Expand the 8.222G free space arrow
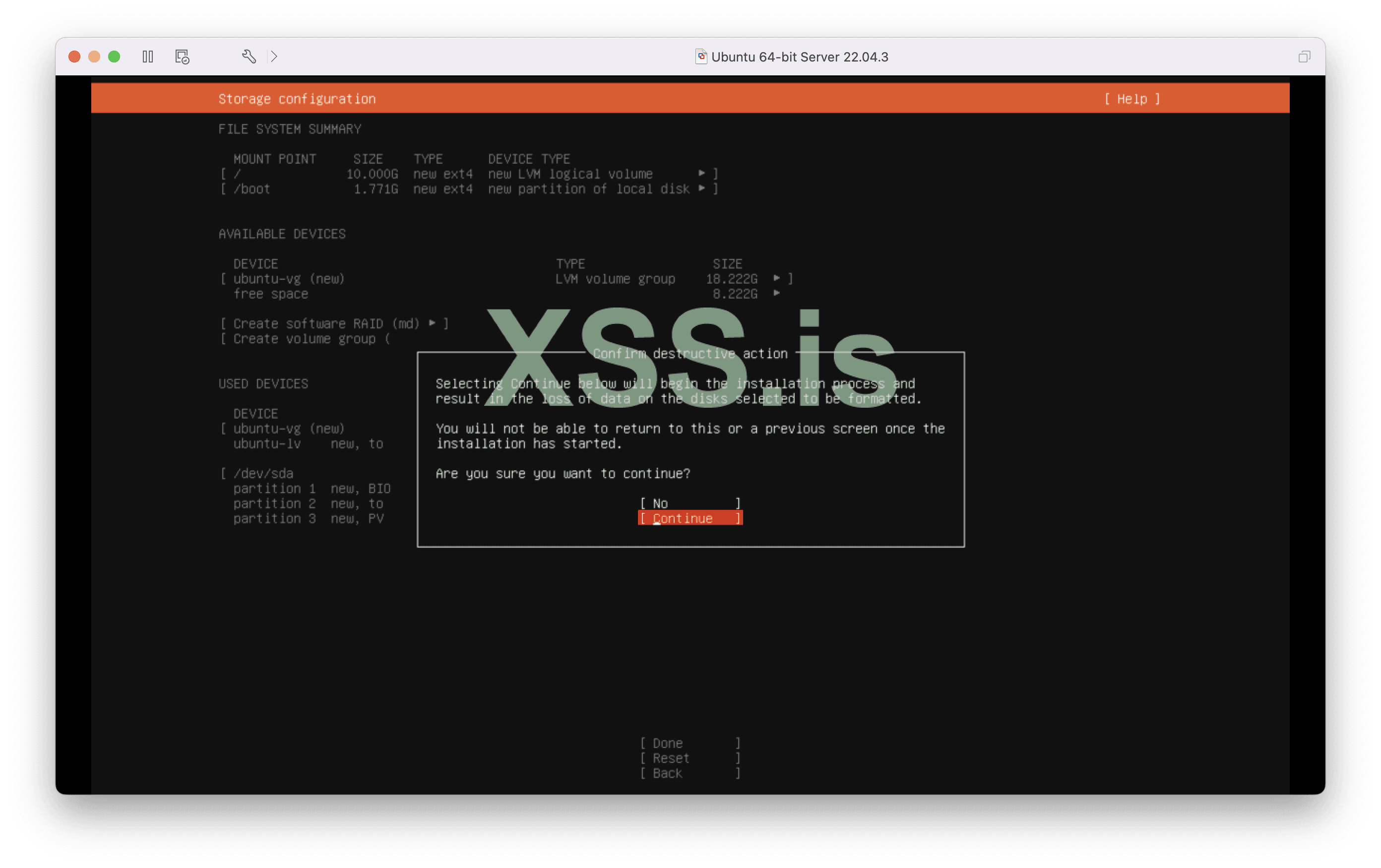 pos(776,293)
